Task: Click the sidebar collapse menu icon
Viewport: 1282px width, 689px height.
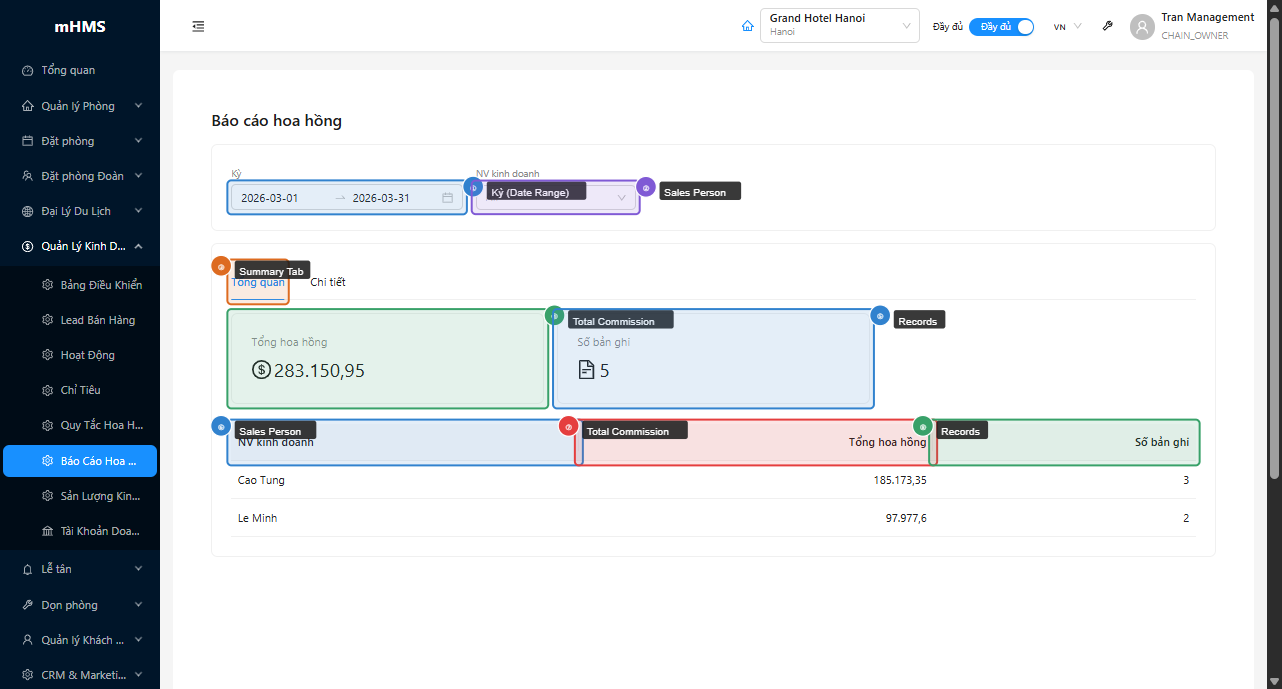Action: pyautogui.click(x=198, y=27)
